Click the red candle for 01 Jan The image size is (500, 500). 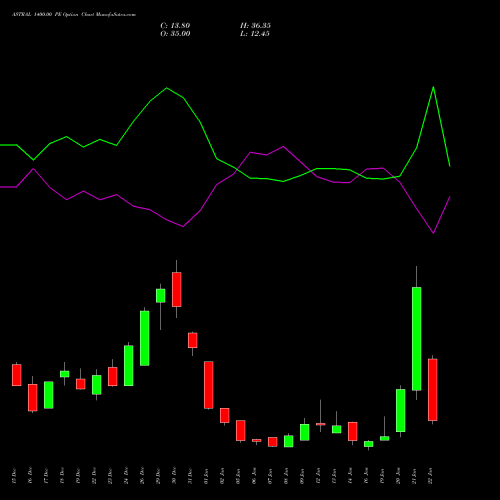pos(209,385)
